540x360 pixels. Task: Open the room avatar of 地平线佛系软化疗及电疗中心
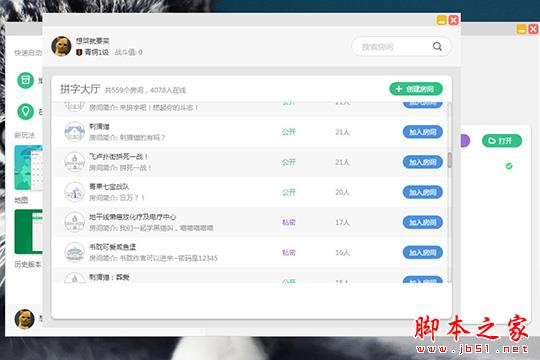tap(74, 222)
